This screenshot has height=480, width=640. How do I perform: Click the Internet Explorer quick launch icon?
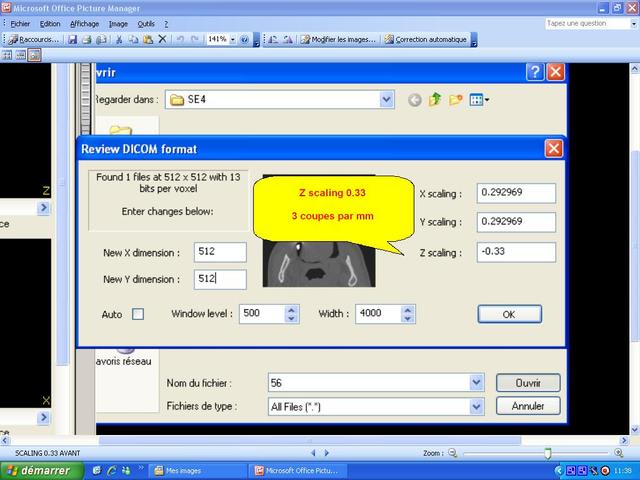coord(111,471)
